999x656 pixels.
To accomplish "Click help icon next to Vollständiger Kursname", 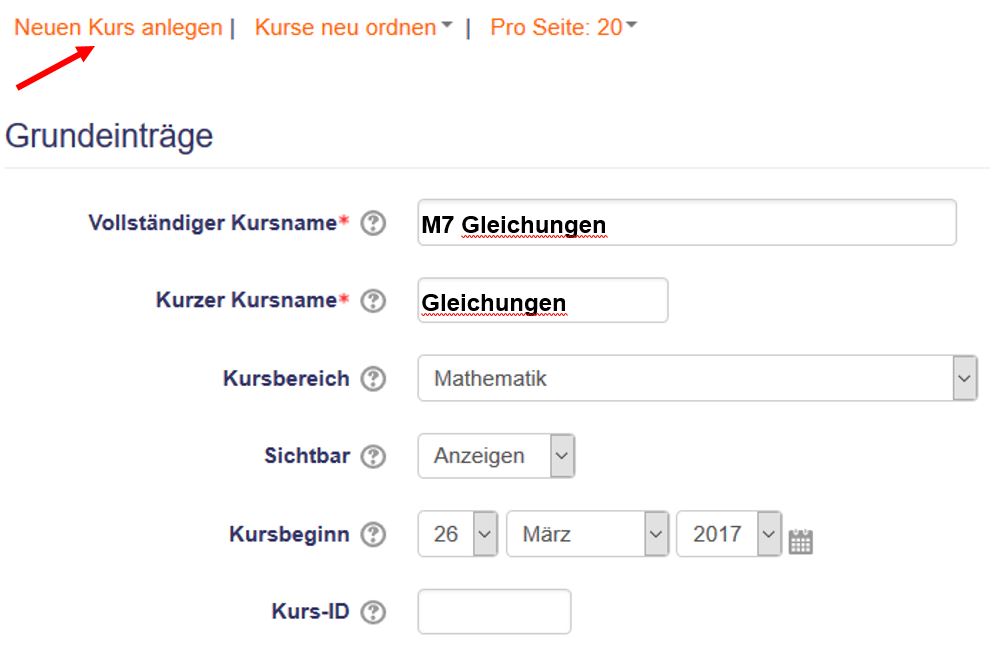I will (373, 223).
